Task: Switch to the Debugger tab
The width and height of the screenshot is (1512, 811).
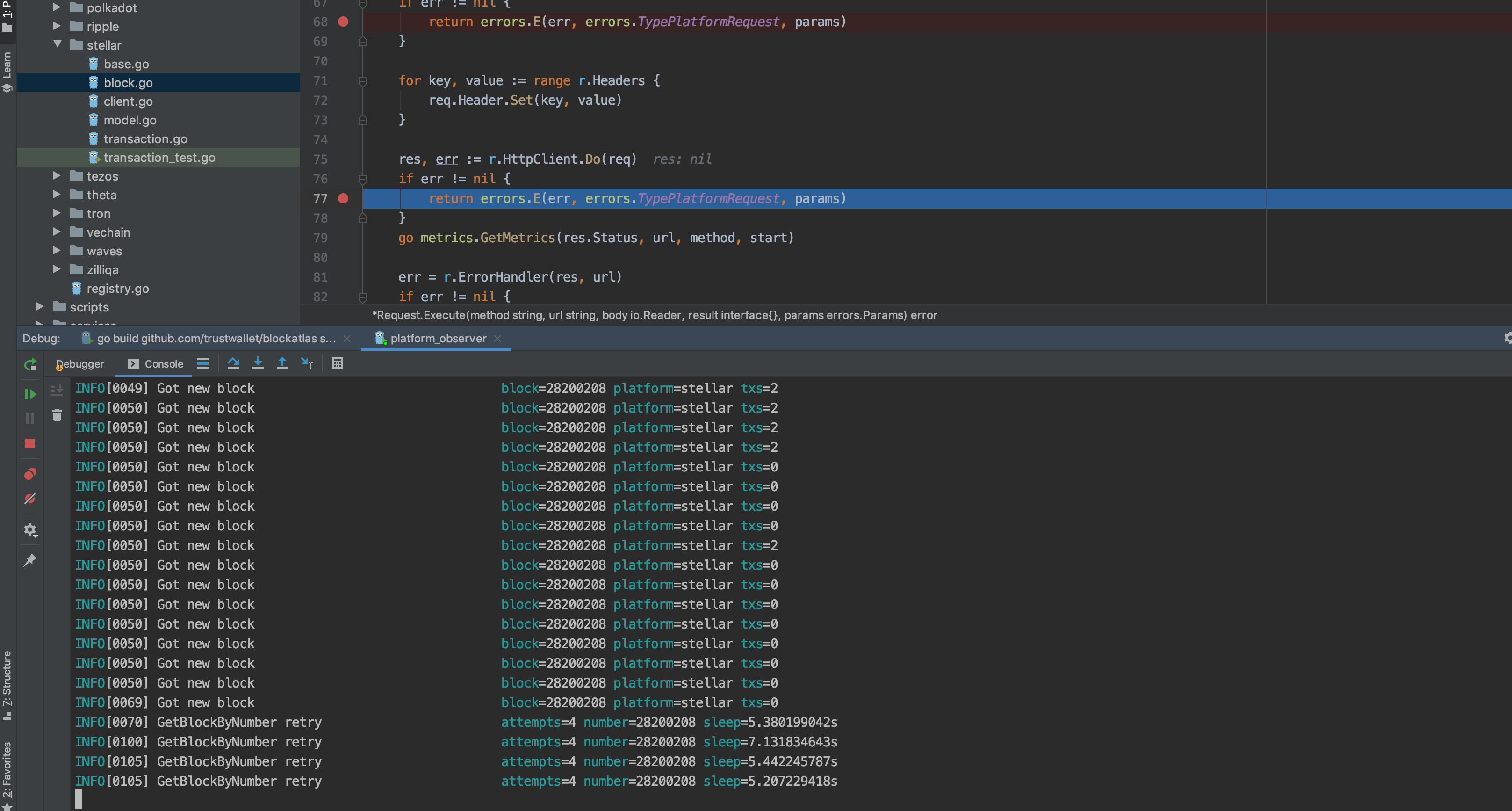Action: click(80, 364)
